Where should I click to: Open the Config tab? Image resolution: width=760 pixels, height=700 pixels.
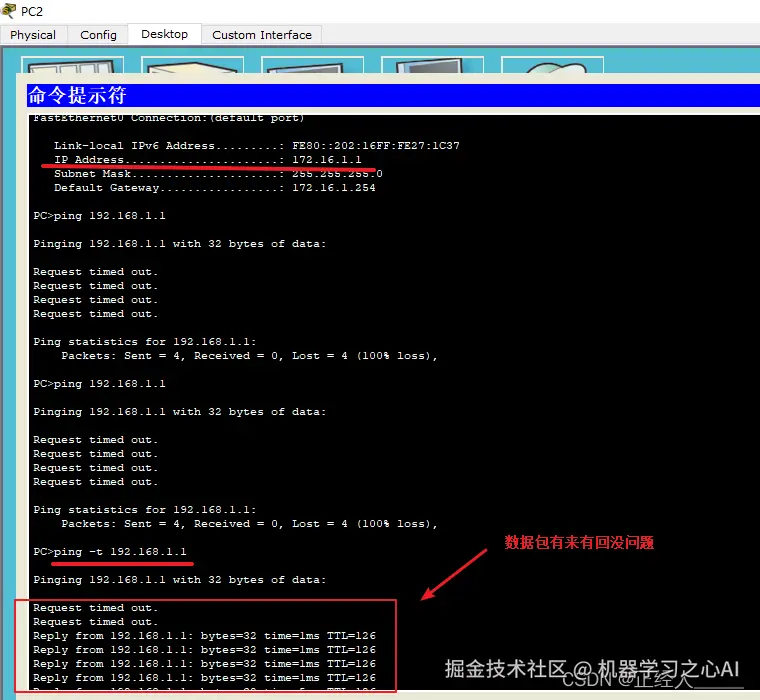click(x=98, y=35)
